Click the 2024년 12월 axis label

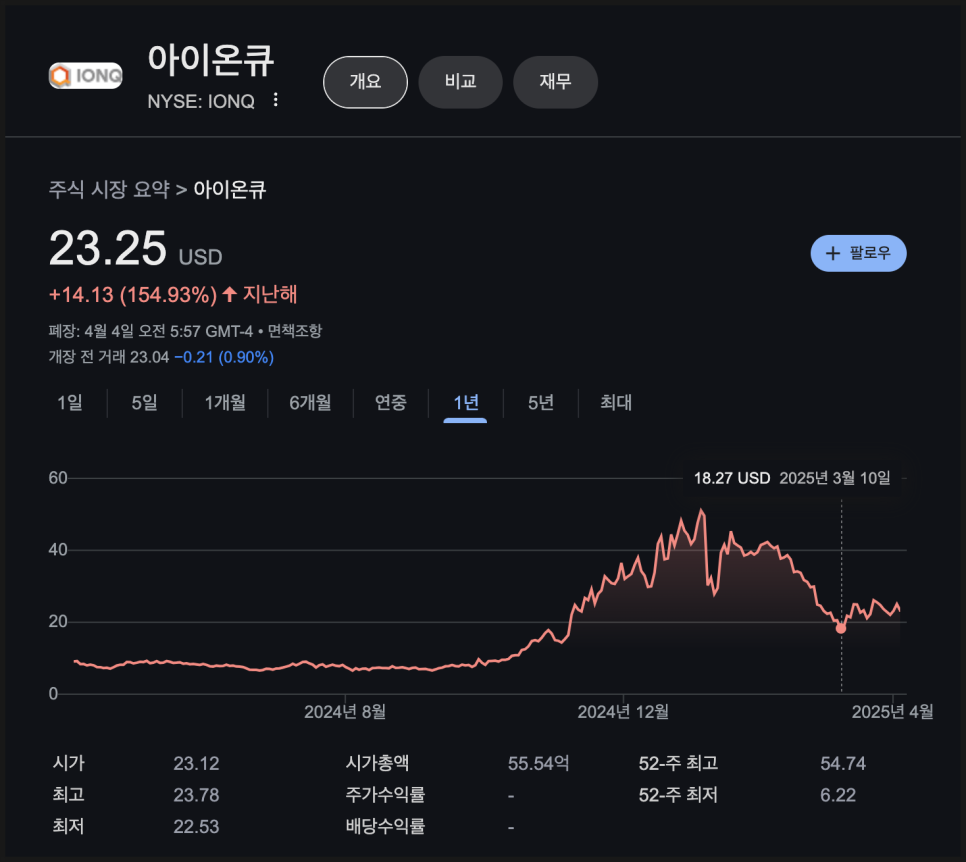click(x=623, y=712)
